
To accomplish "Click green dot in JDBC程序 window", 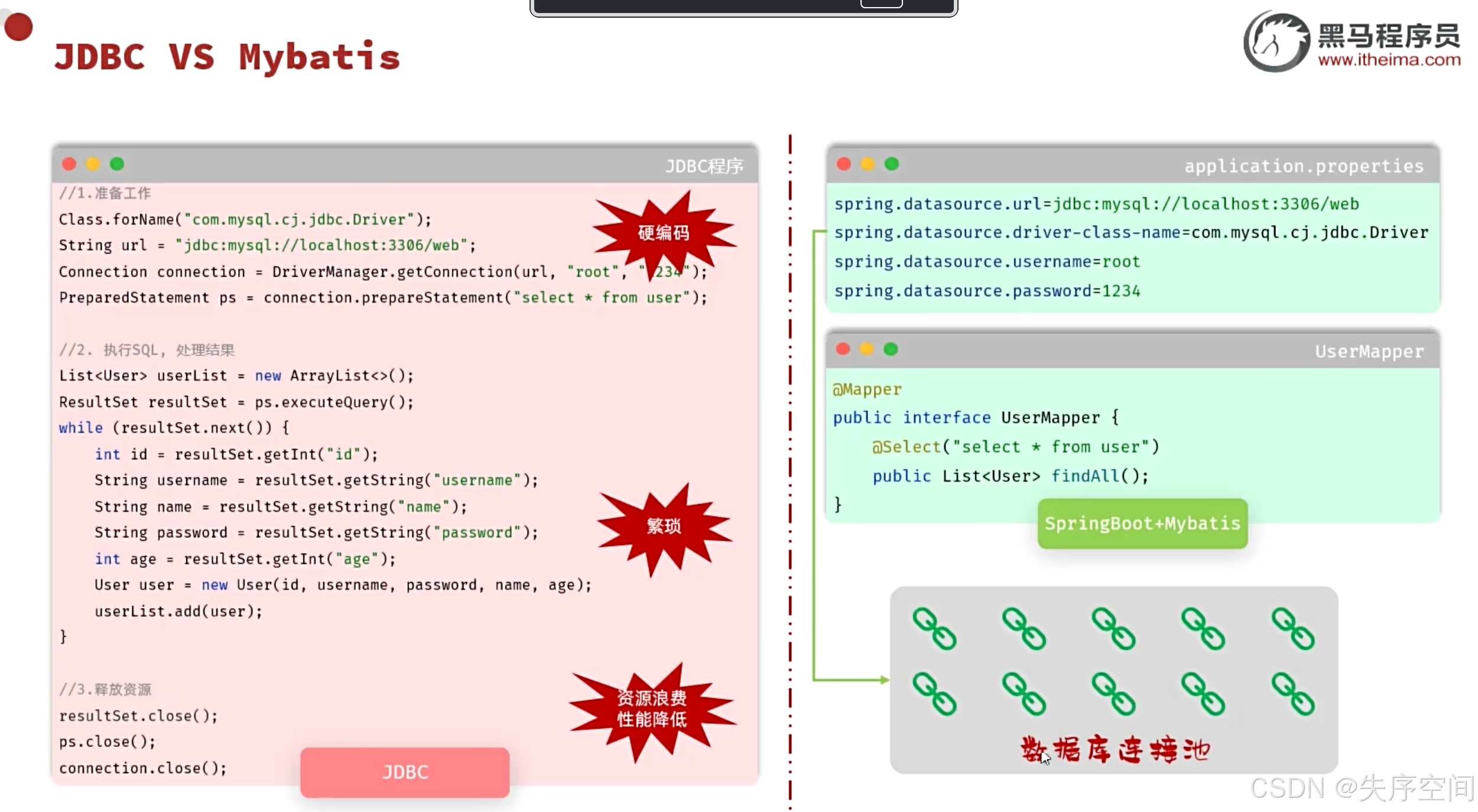I will point(117,164).
